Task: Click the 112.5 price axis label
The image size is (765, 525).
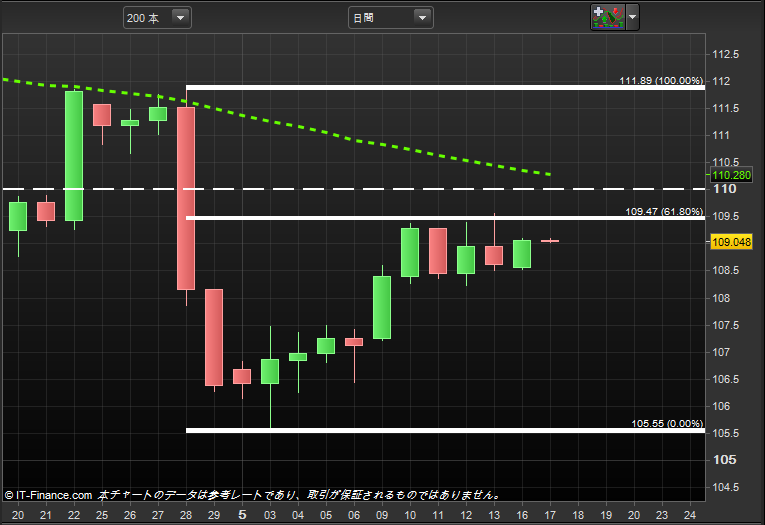Action: pyautogui.click(x=725, y=54)
